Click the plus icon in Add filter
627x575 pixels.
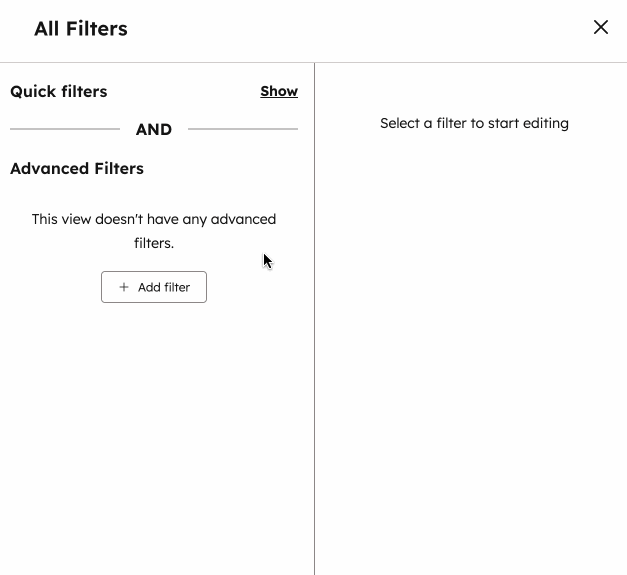click(x=124, y=287)
